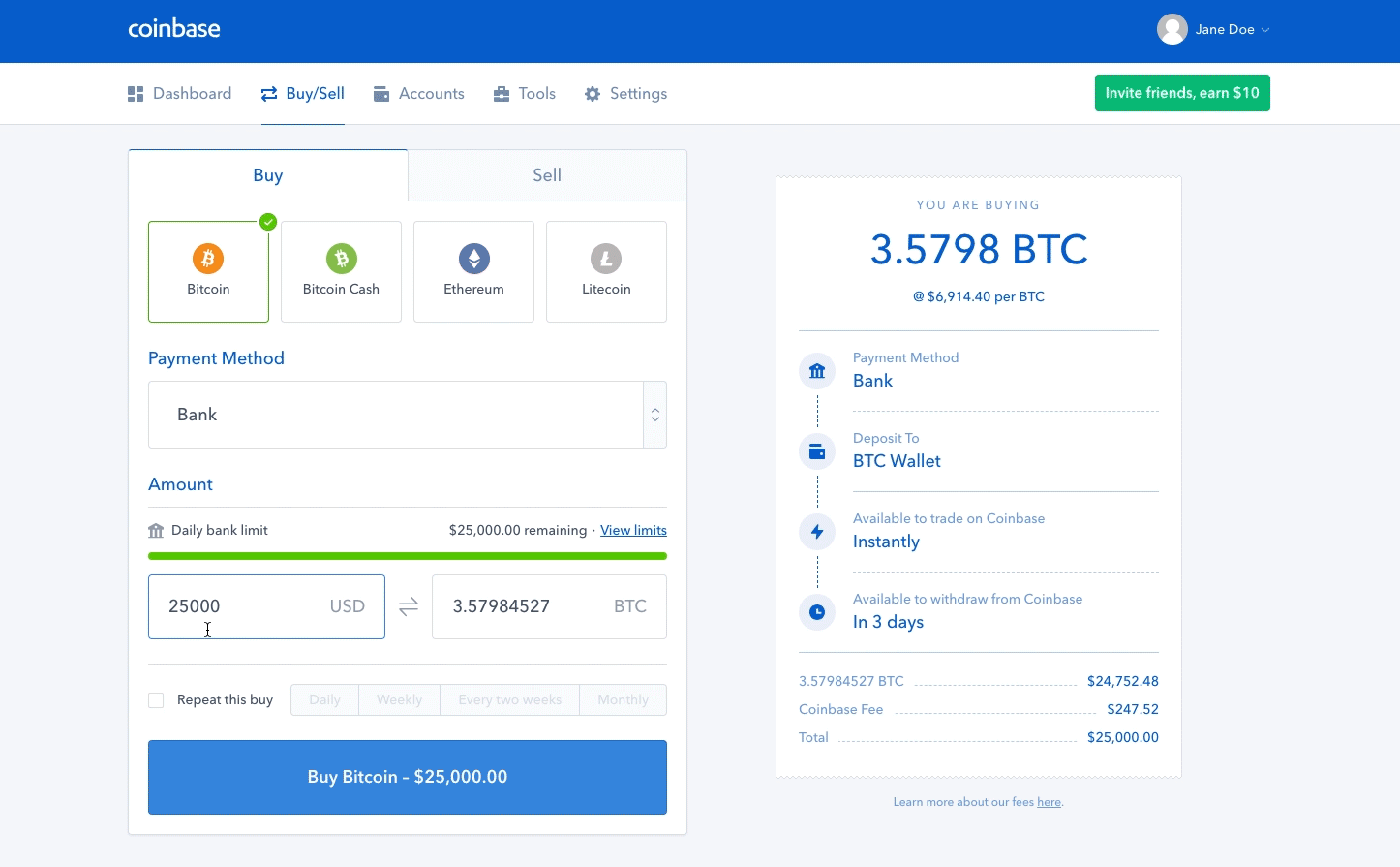This screenshot has width=1400, height=867.
Task: Choose the Litecoin currency card
Action: [x=606, y=271]
